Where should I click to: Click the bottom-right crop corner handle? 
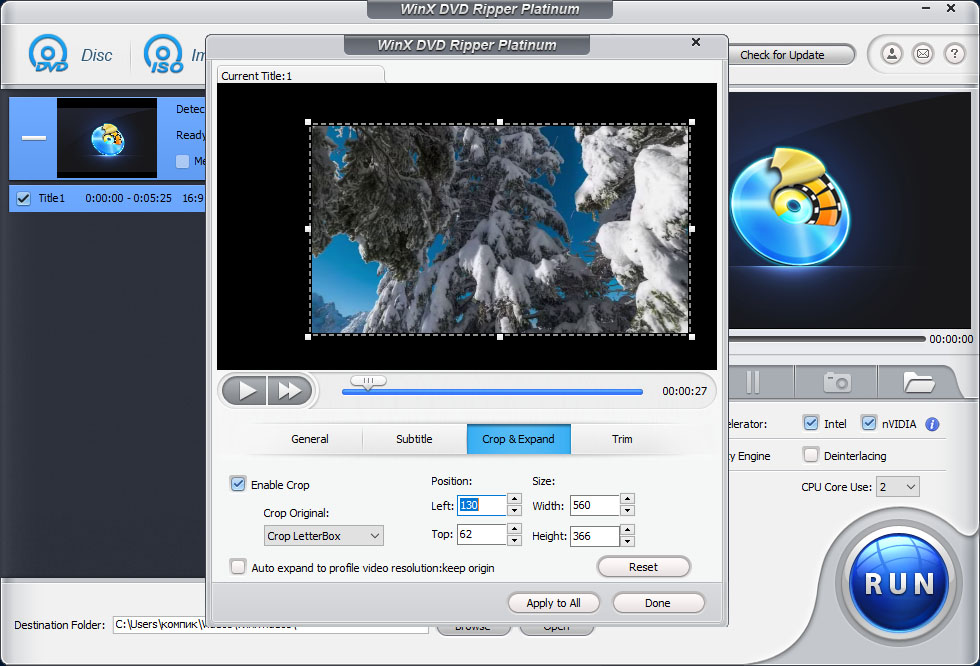[x=692, y=337]
